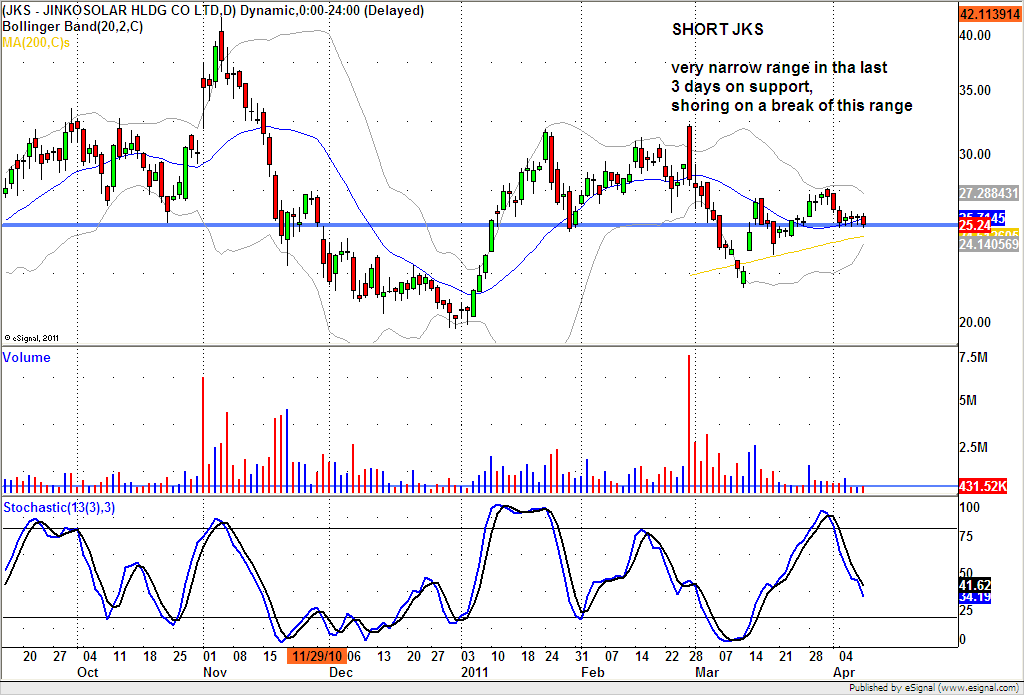Click the 2011 year label on time axis
1024x695 pixels.
(475, 673)
